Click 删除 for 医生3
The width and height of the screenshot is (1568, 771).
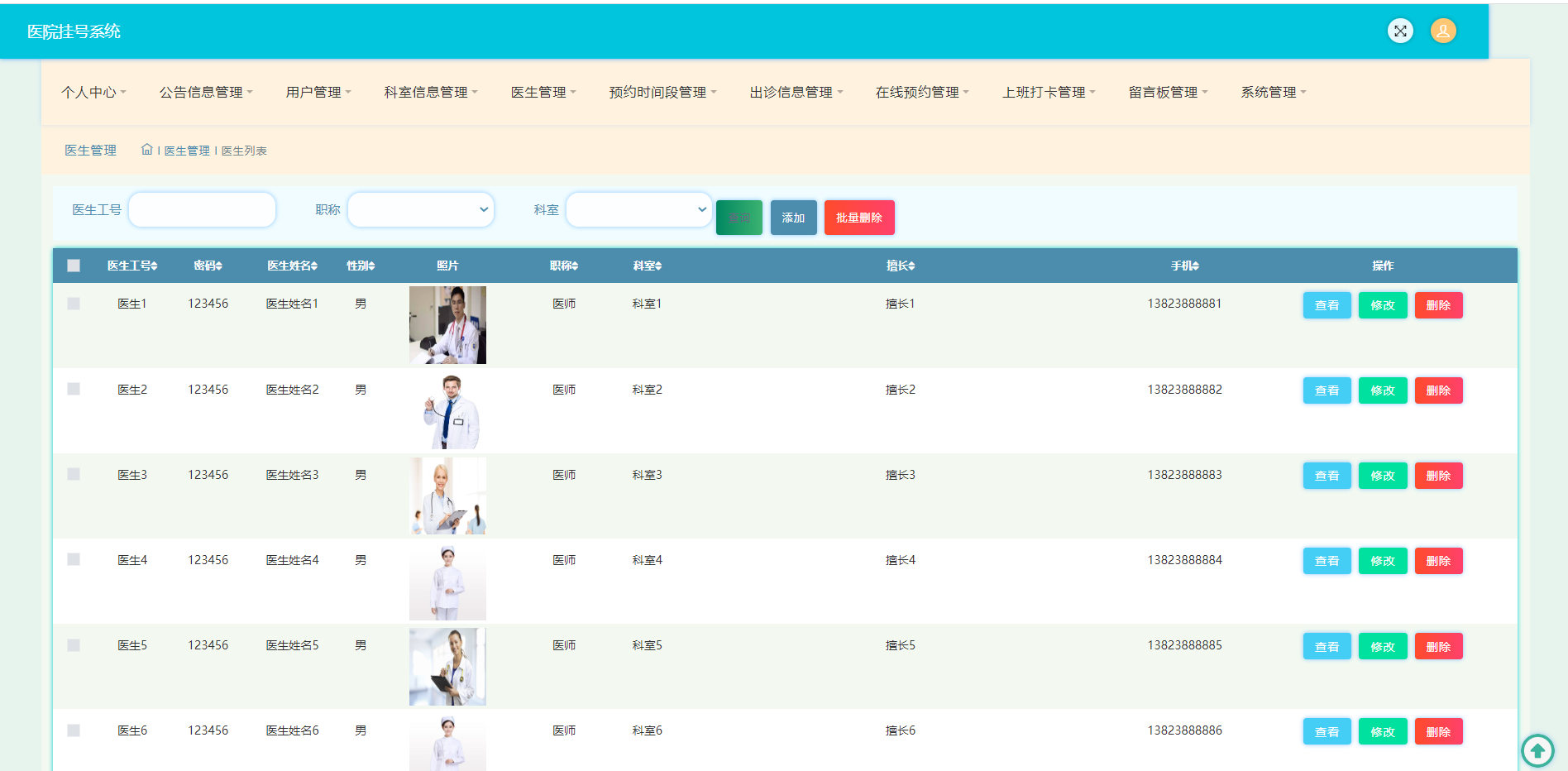coord(1439,476)
